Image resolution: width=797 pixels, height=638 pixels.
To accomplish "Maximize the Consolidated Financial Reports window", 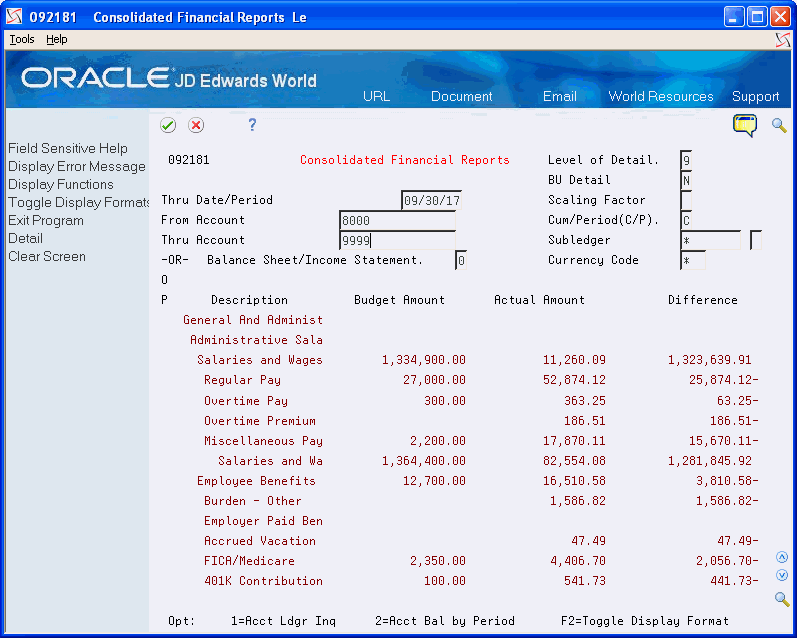I will (757, 17).
